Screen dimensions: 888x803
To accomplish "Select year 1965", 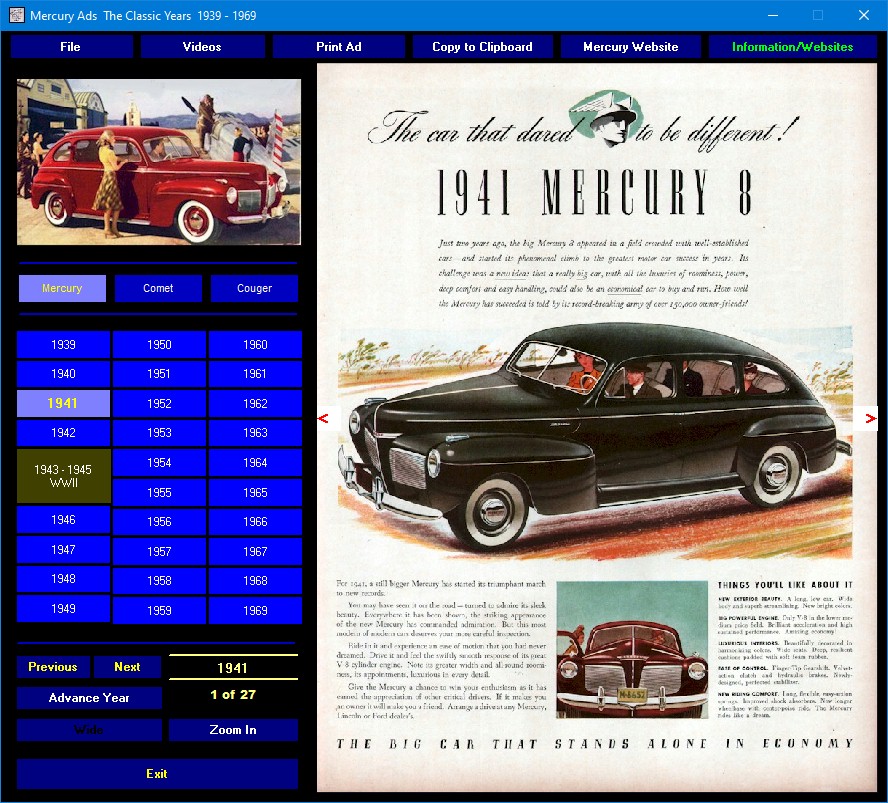I will coord(255,493).
